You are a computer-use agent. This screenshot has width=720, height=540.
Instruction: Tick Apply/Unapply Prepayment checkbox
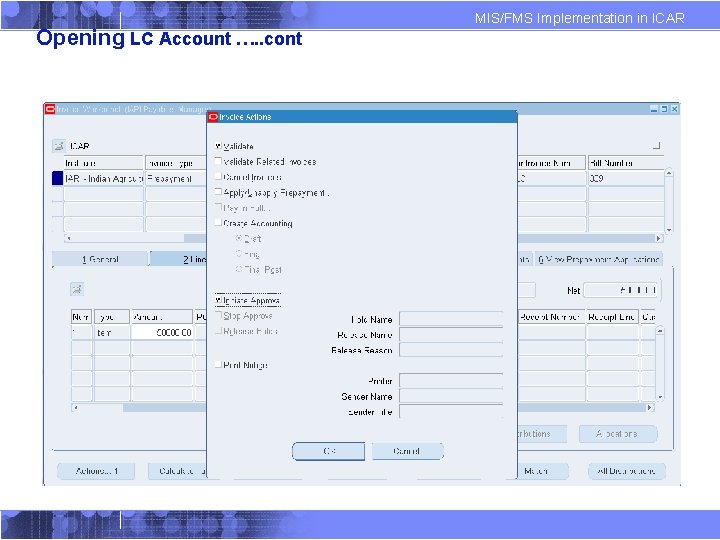pos(219,192)
